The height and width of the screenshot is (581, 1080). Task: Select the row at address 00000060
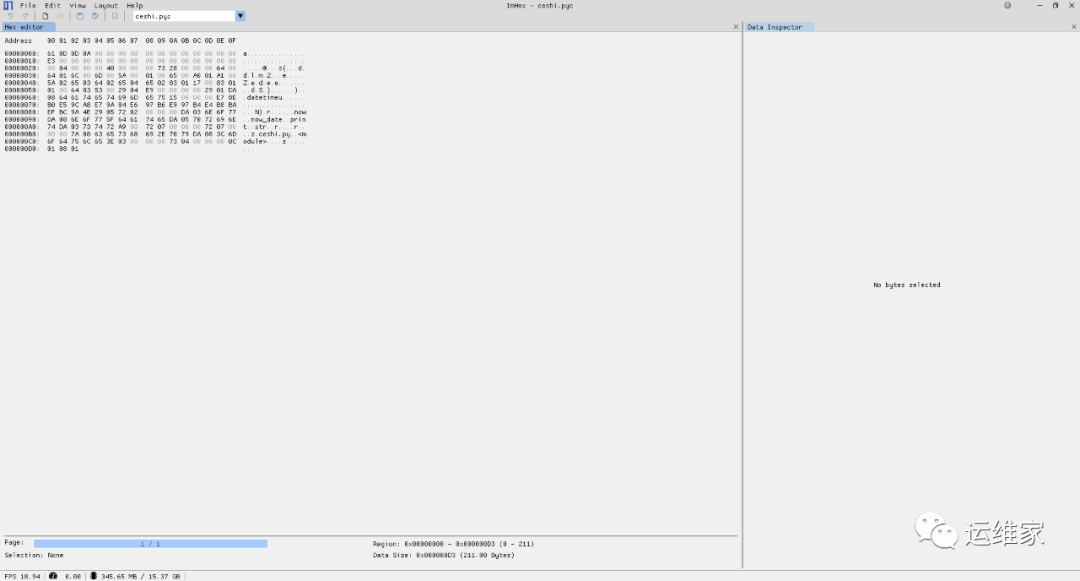[x=155, y=98]
